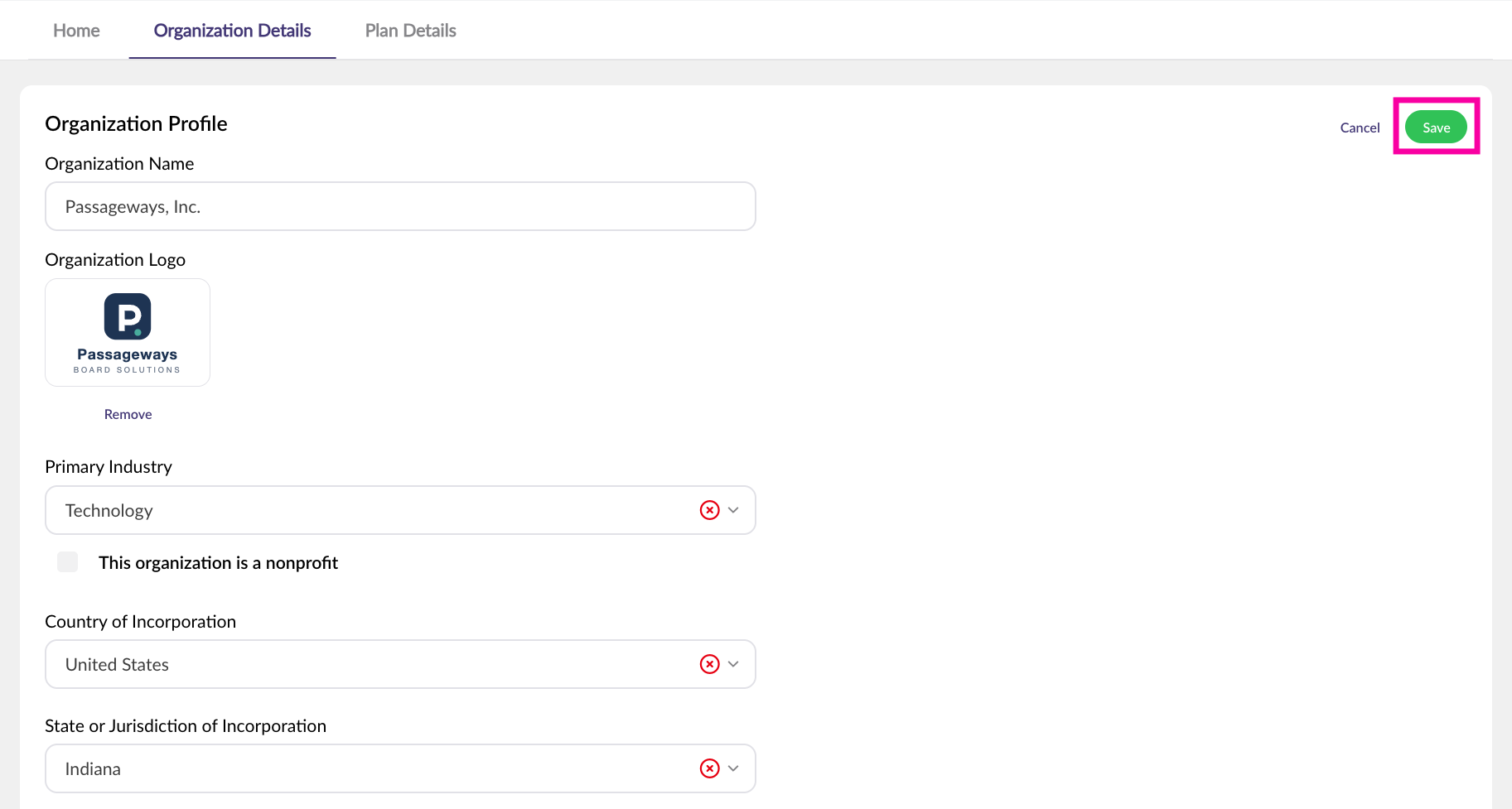
Task: Switch to the Home tab
Action: click(76, 31)
